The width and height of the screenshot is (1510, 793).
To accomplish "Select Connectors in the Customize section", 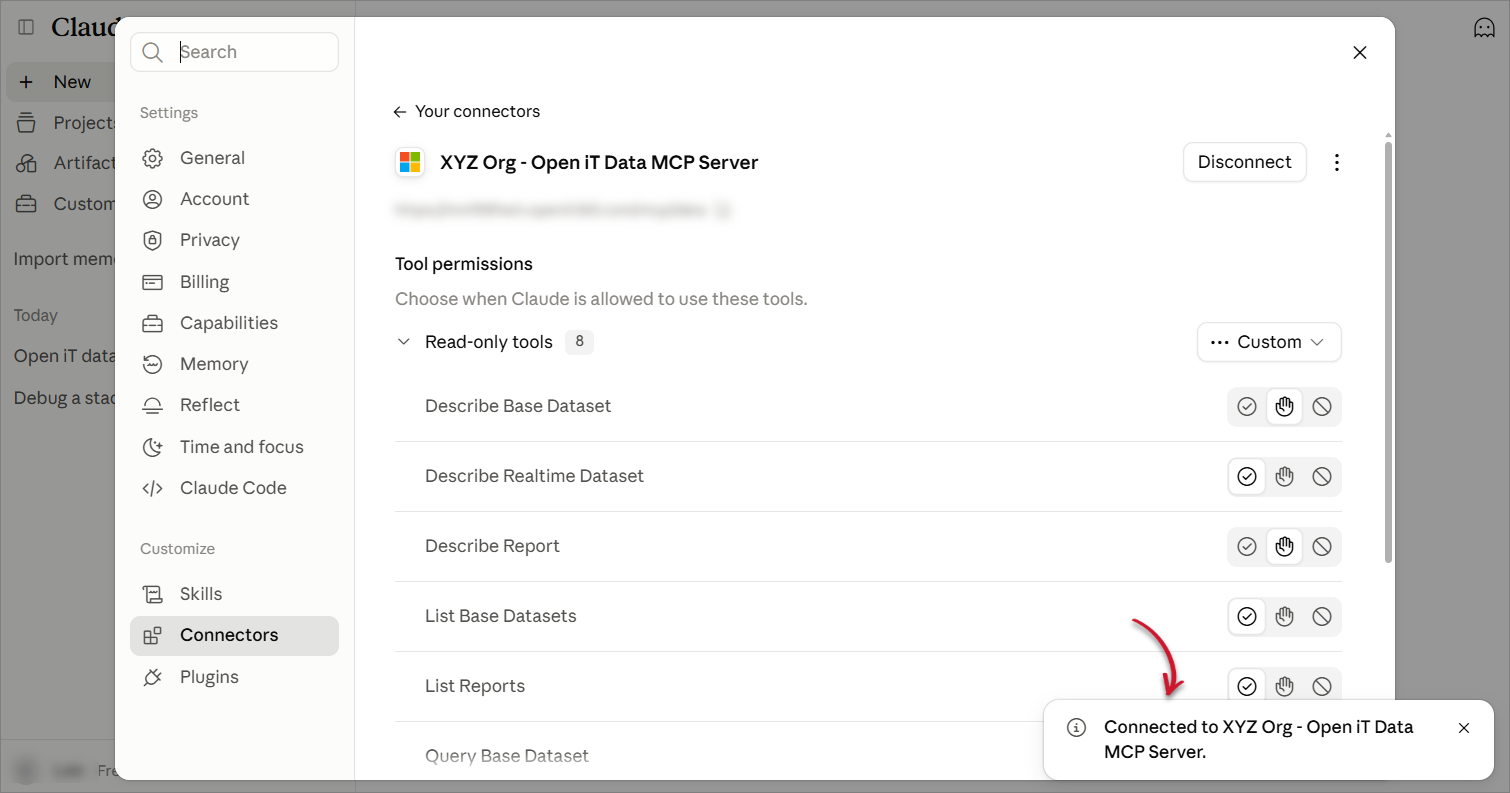I will pos(234,635).
